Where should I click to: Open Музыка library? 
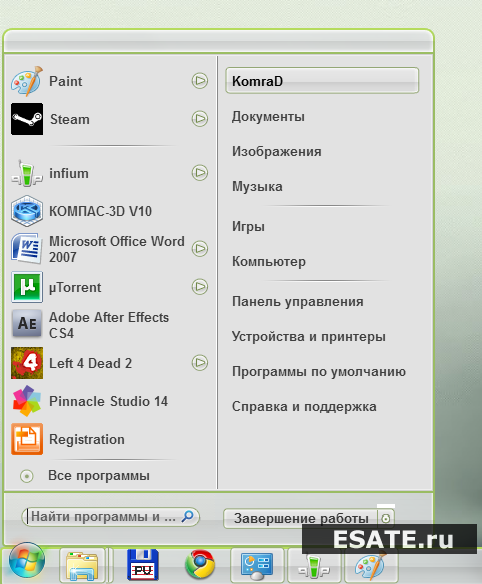(257, 186)
